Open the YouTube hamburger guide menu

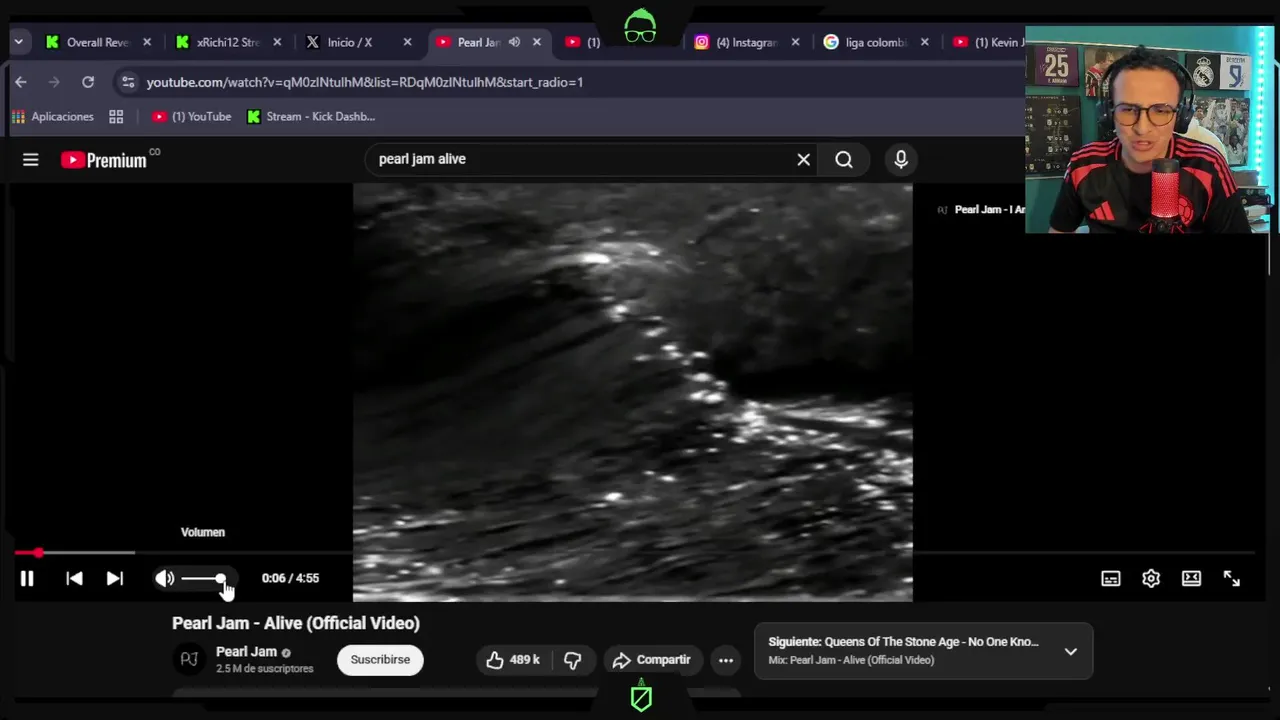[x=31, y=159]
